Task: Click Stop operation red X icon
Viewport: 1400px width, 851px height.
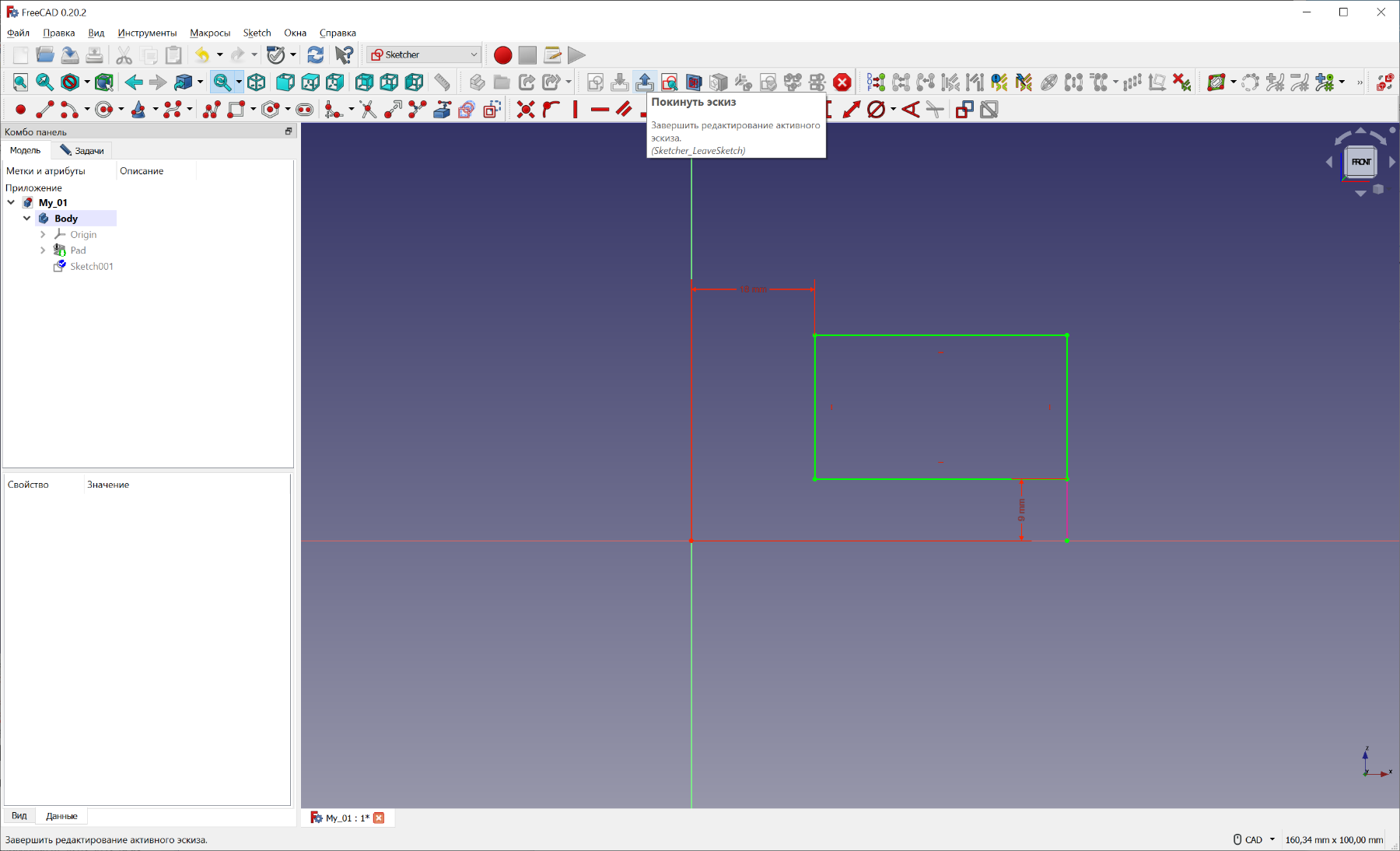Action: point(842,82)
